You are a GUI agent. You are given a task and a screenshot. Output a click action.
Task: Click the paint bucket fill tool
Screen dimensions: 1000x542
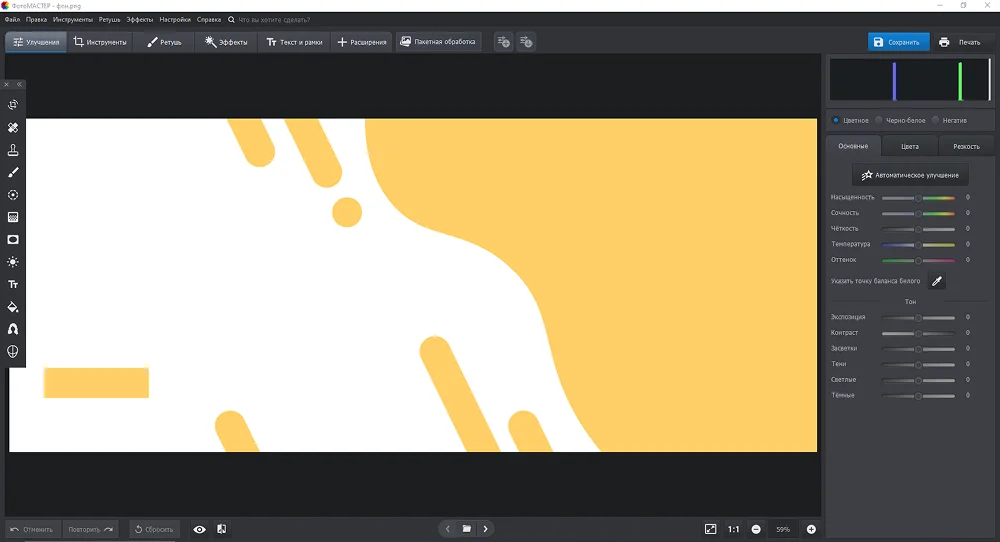[x=13, y=307]
